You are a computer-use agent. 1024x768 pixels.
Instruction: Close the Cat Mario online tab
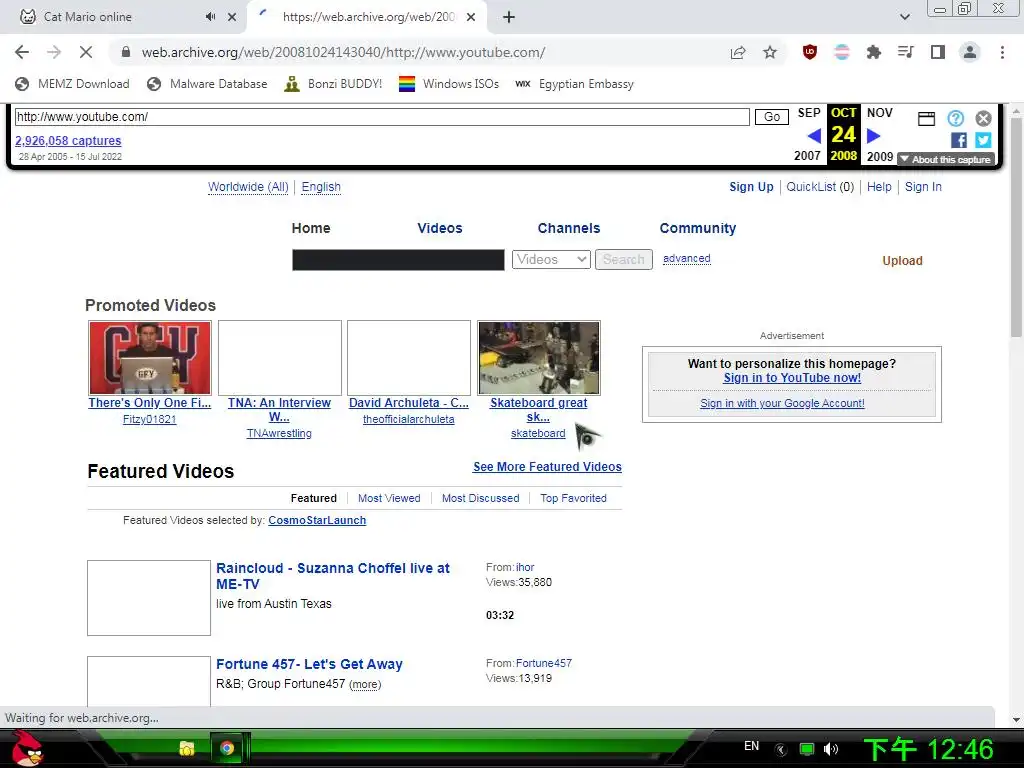pyautogui.click(x=232, y=17)
